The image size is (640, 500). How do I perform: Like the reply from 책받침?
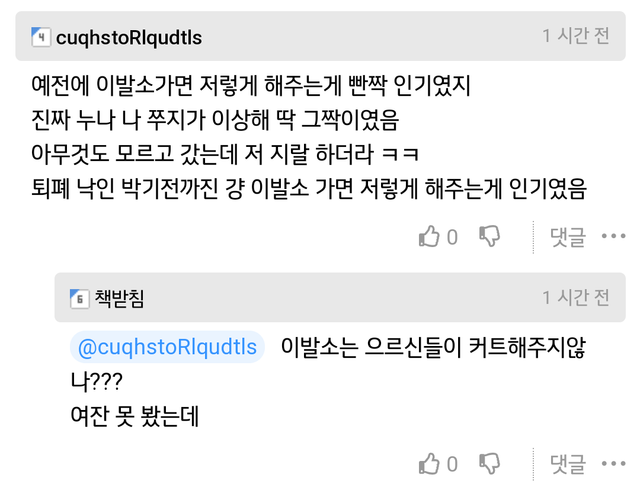click(x=429, y=464)
